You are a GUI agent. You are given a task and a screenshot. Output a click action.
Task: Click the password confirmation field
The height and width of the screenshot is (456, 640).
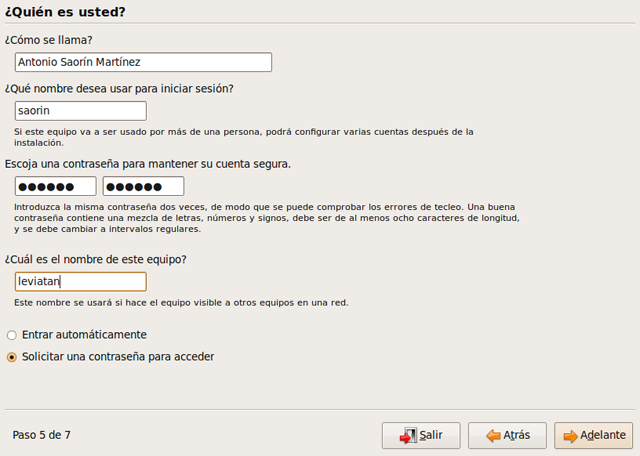coord(143,187)
